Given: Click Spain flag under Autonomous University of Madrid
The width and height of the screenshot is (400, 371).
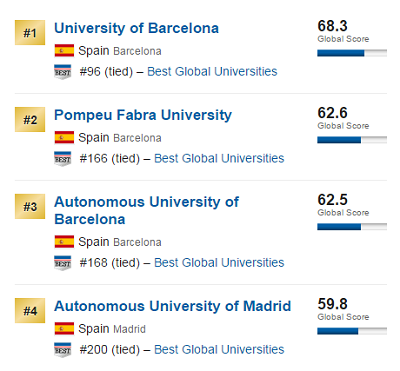Looking at the screenshot, I should [x=64, y=329].
